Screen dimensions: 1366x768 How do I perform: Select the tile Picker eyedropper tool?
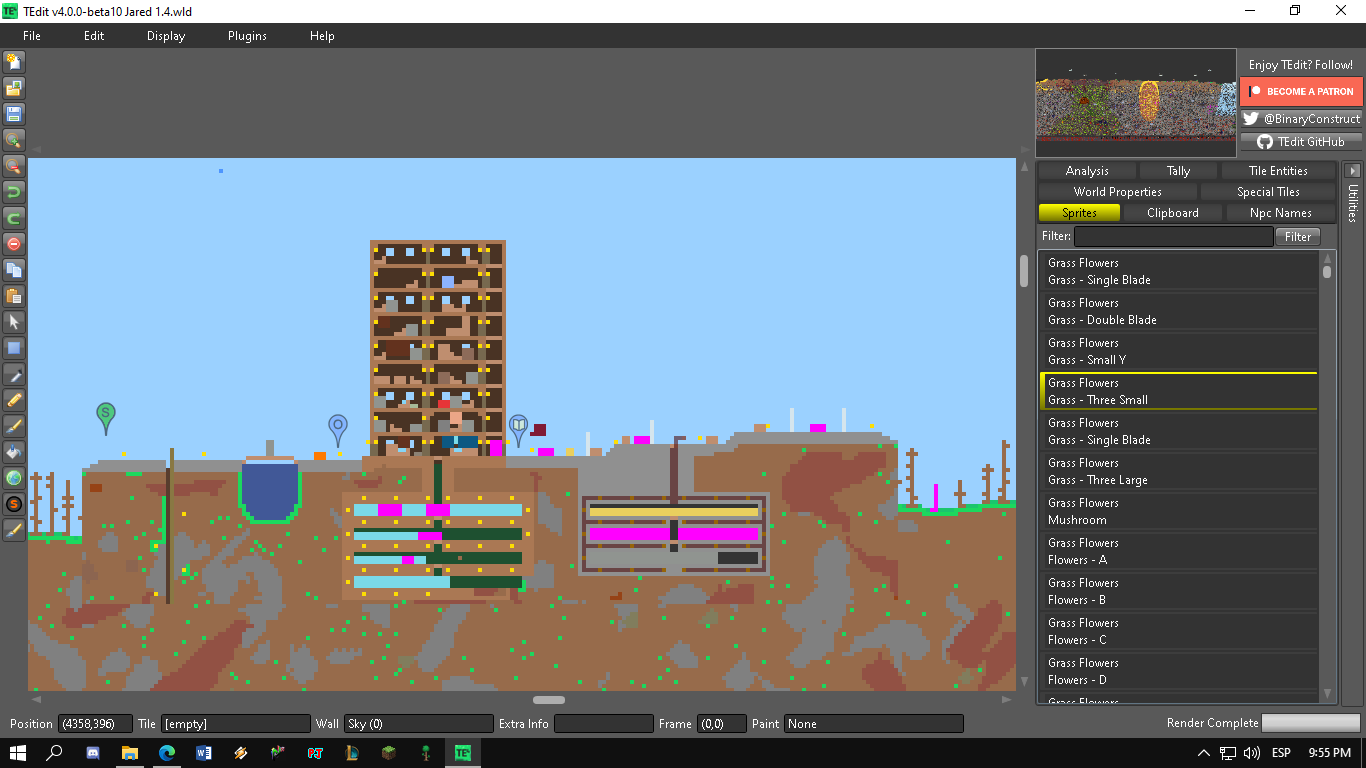tap(13, 373)
